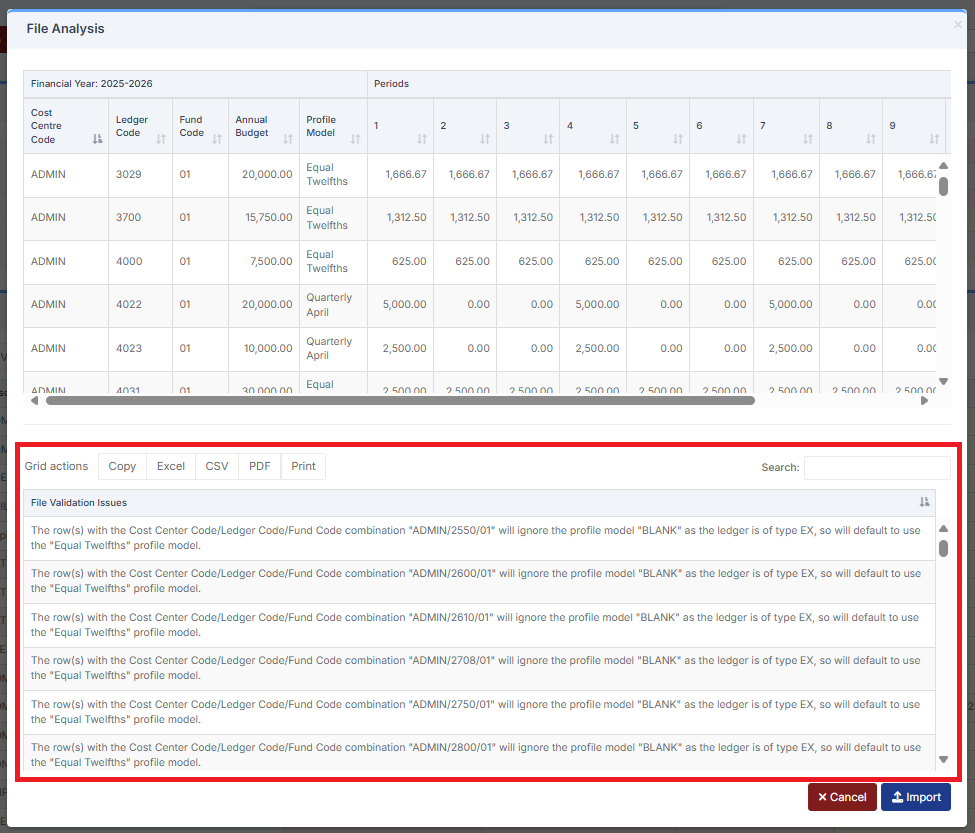Export grid to Excel
The height and width of the screenshot is (833, 975).
click(170, 466)
